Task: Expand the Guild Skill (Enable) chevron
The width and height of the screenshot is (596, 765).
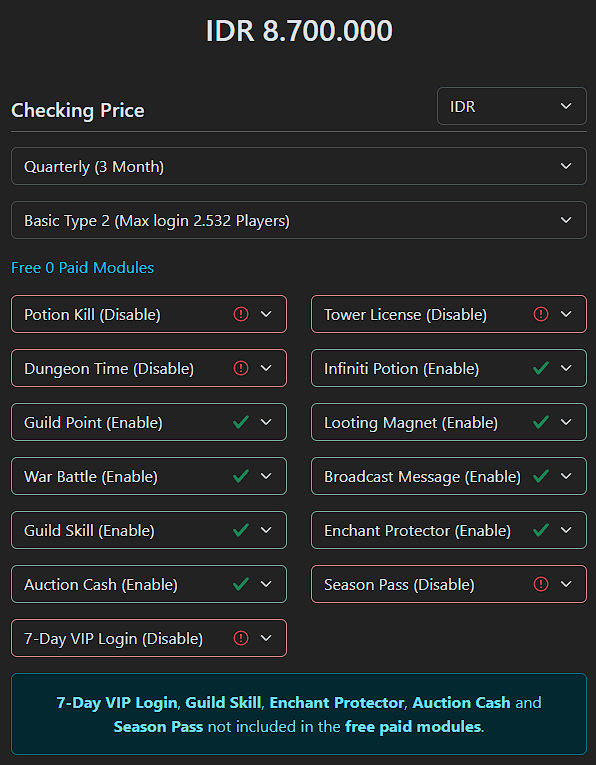Action: [x=266, y=530]
